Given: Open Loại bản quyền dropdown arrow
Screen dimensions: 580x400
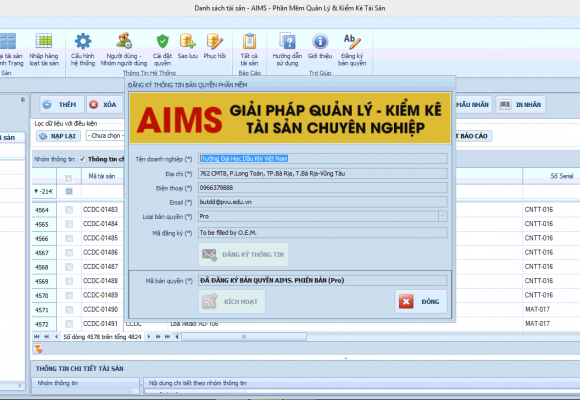Looking at the screenshot, I should click(442, 216).
